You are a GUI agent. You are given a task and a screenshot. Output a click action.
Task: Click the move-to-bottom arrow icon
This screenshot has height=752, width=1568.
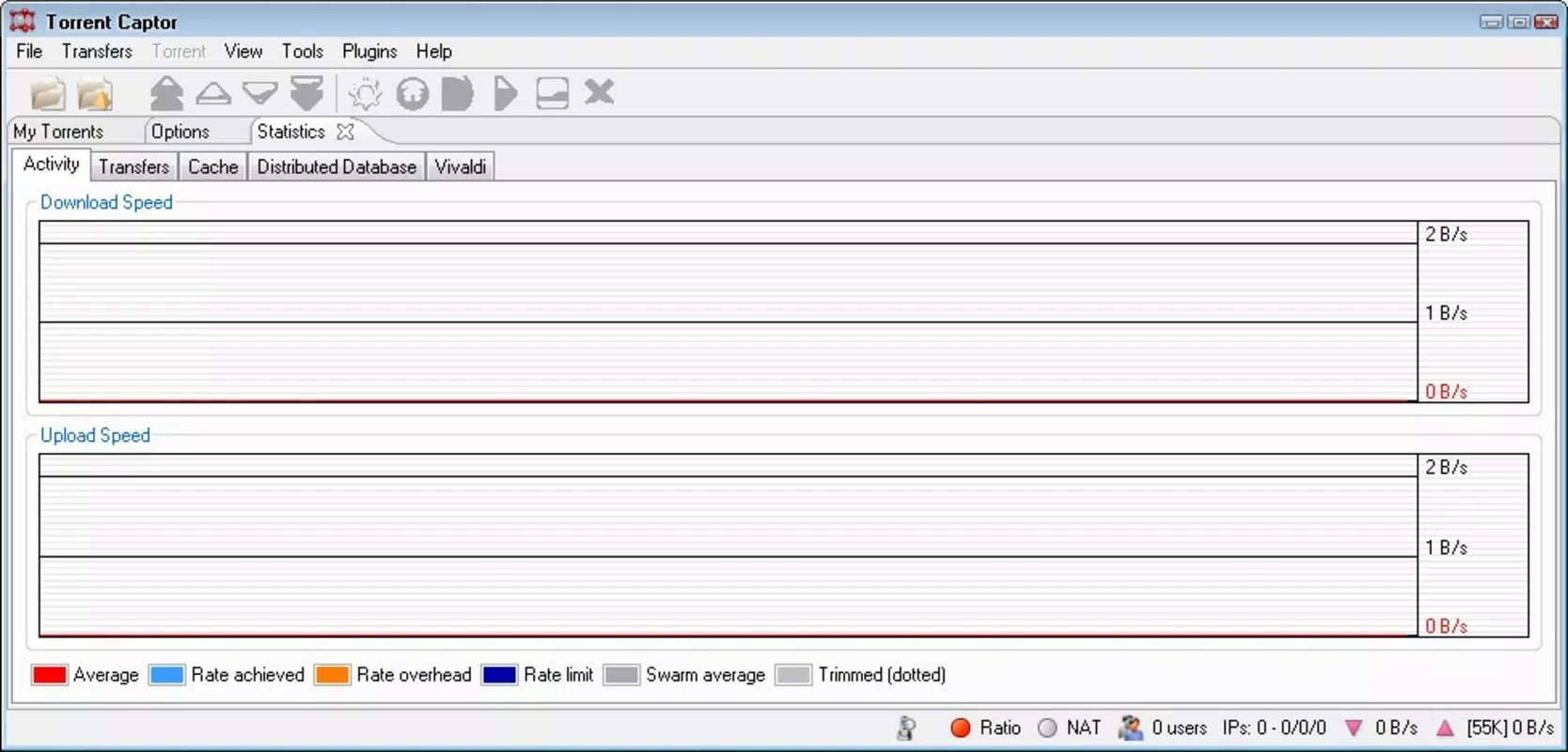point(307,93)
